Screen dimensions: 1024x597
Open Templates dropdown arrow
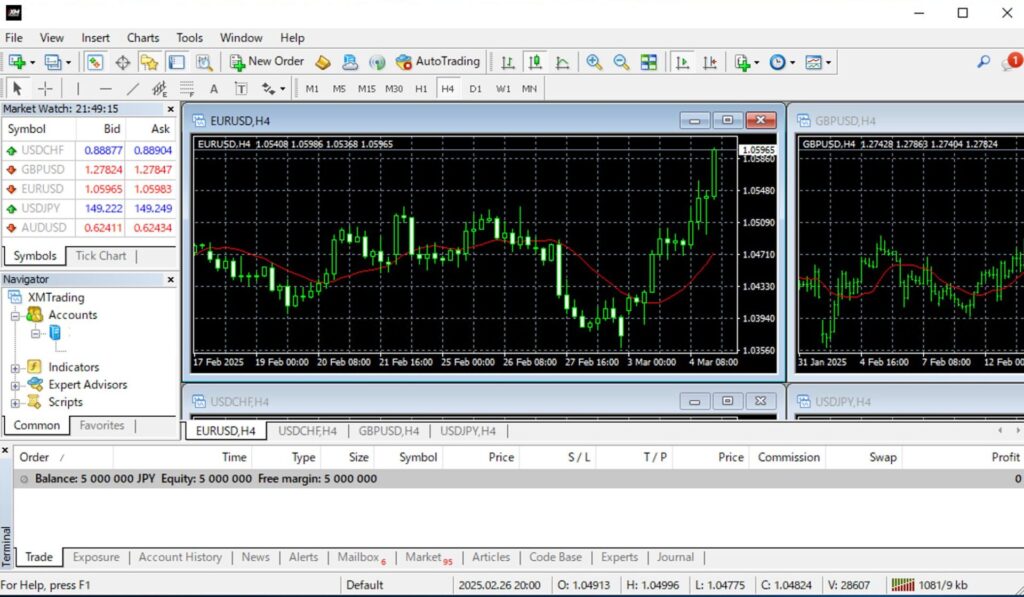point(828,63)
